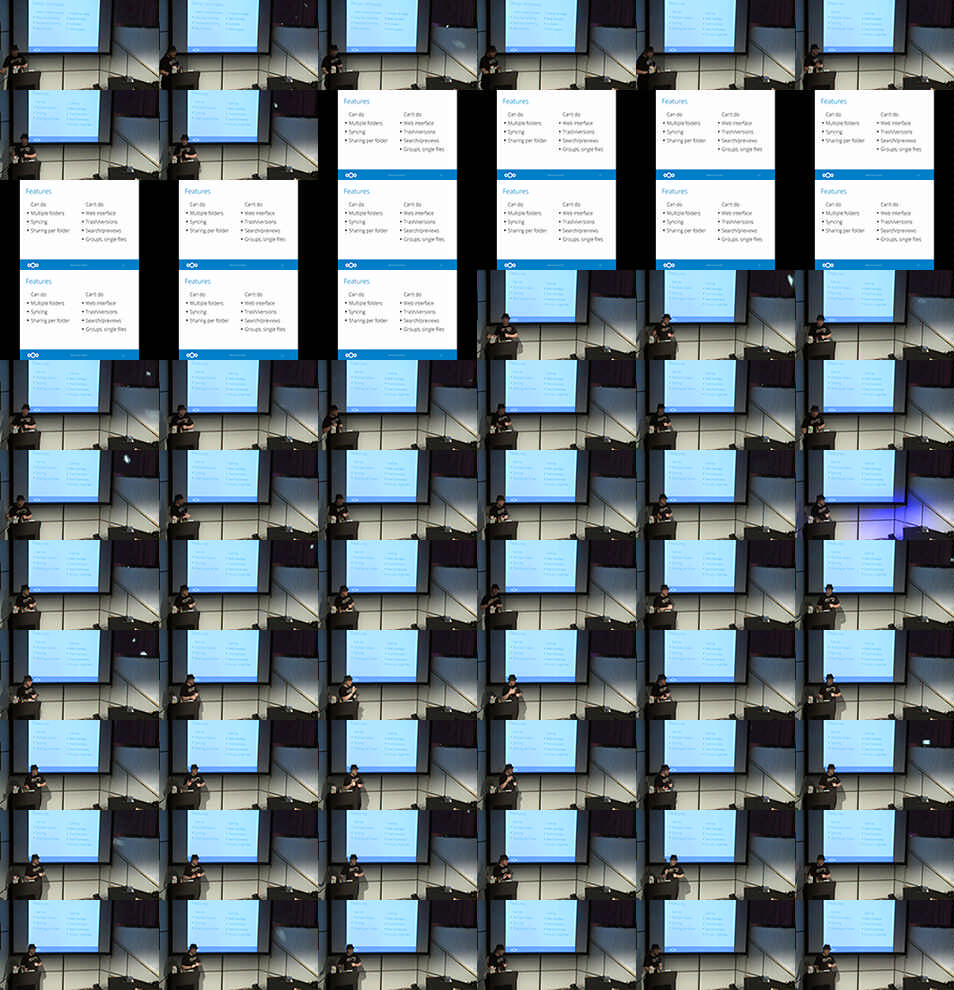Open the thumbnail with the blue light flare
The width and height of the screenshot is (954, 990).
tap(874, 495)
